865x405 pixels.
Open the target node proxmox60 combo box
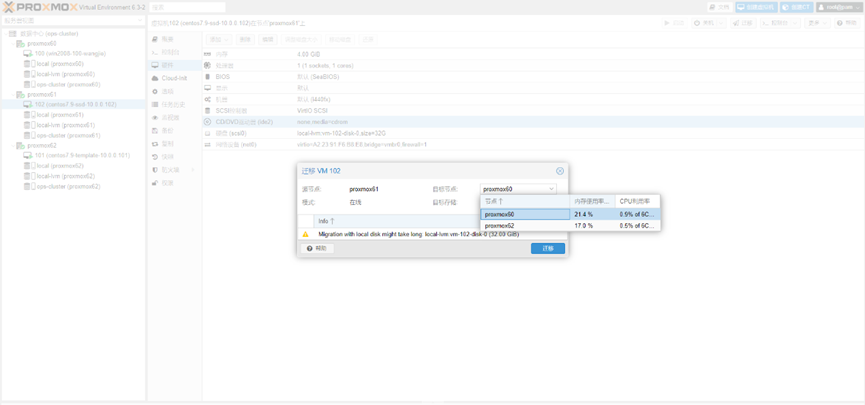(x=518, y=189)
